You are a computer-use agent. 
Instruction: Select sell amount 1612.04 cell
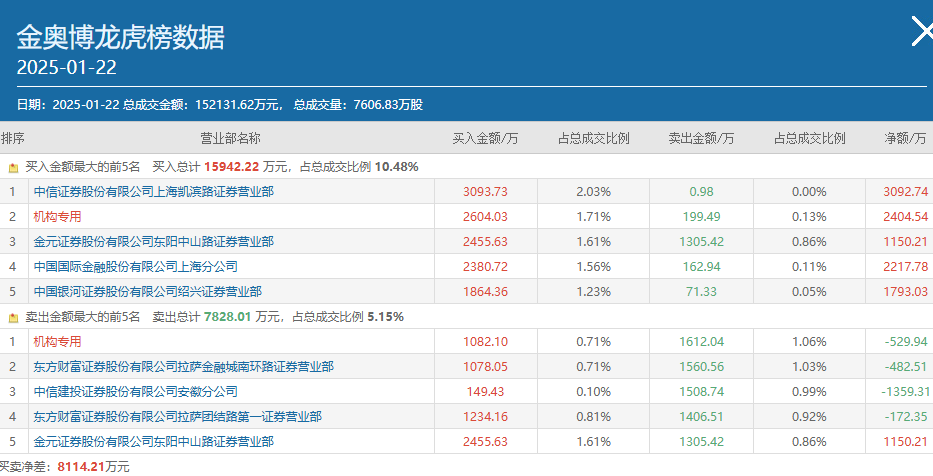pyautogui.click(x=702, y=342)
